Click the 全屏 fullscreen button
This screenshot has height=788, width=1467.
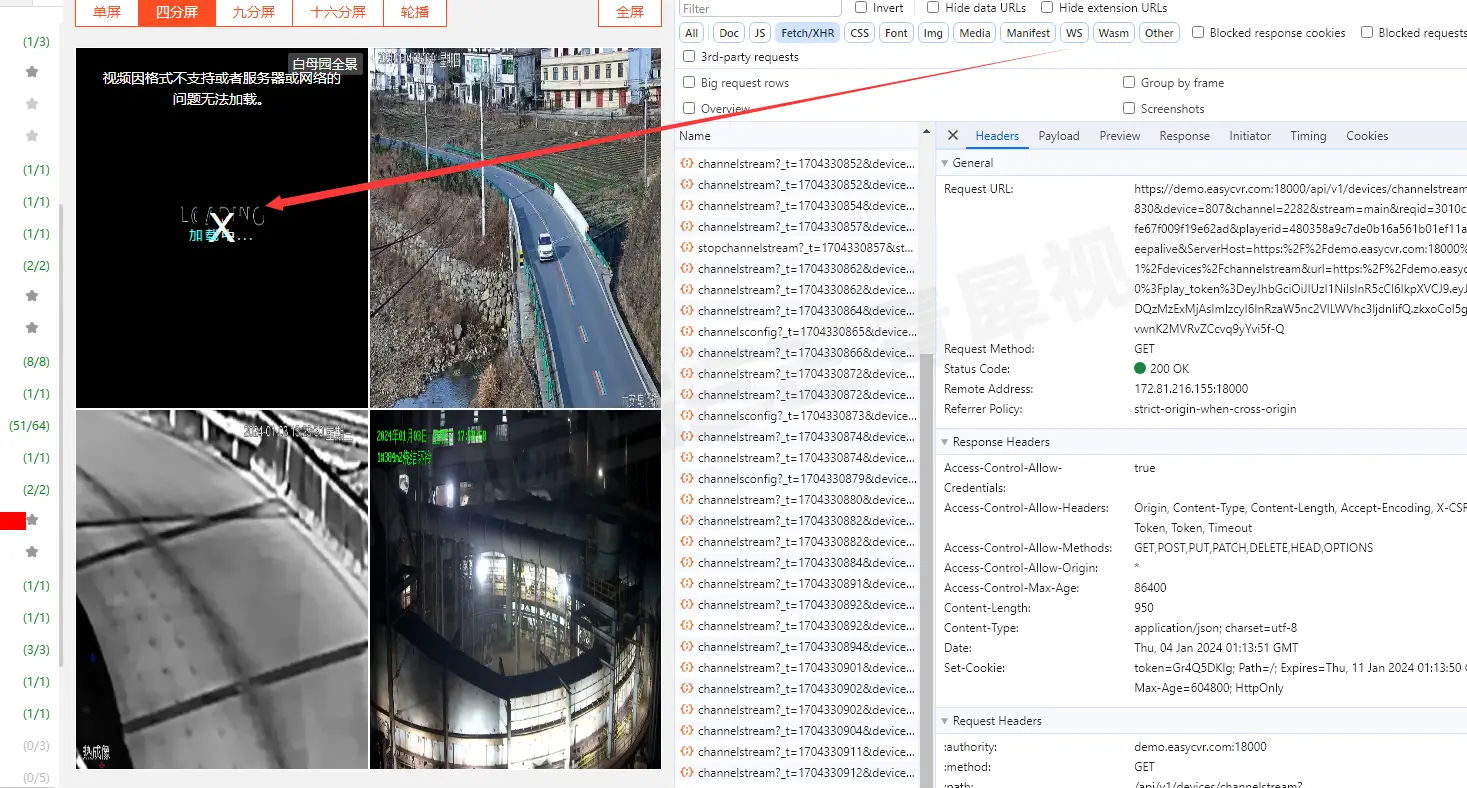point(630,12)
